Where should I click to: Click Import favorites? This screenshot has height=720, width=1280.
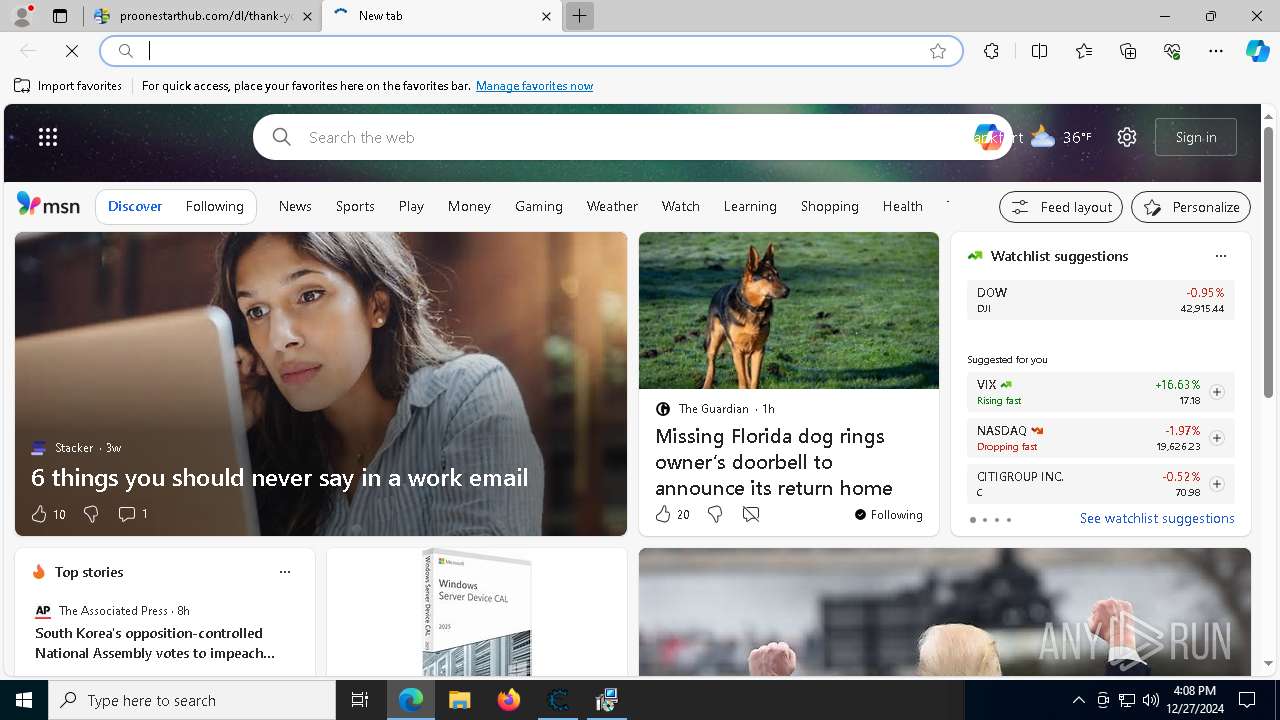pos(68,86)
